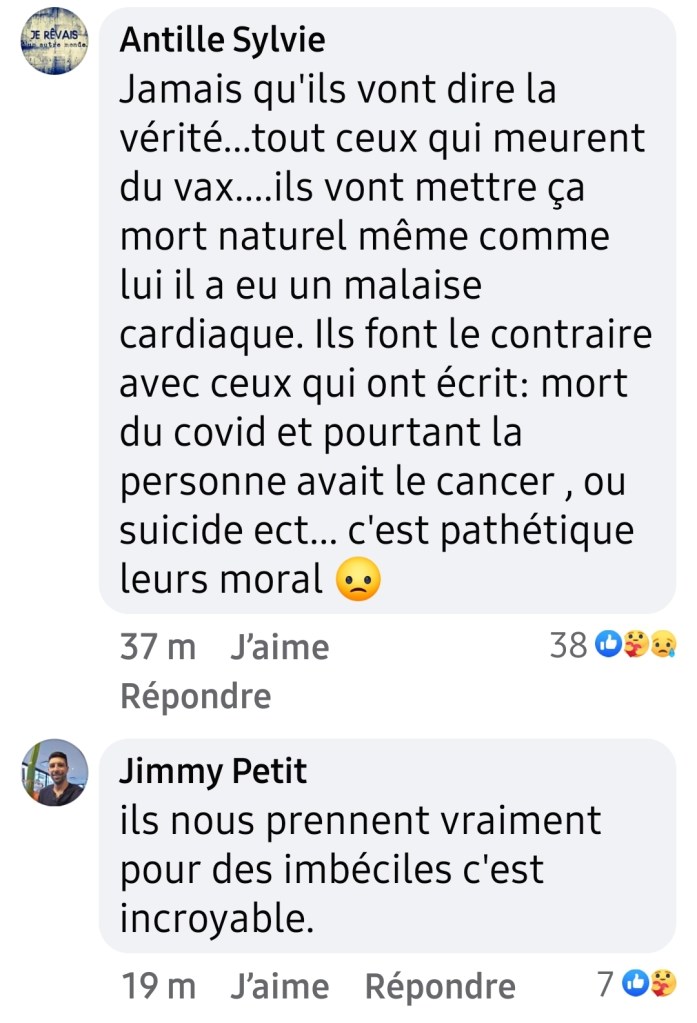Reply to Jimmy Petit's comment with Répondre

point(441,986)
